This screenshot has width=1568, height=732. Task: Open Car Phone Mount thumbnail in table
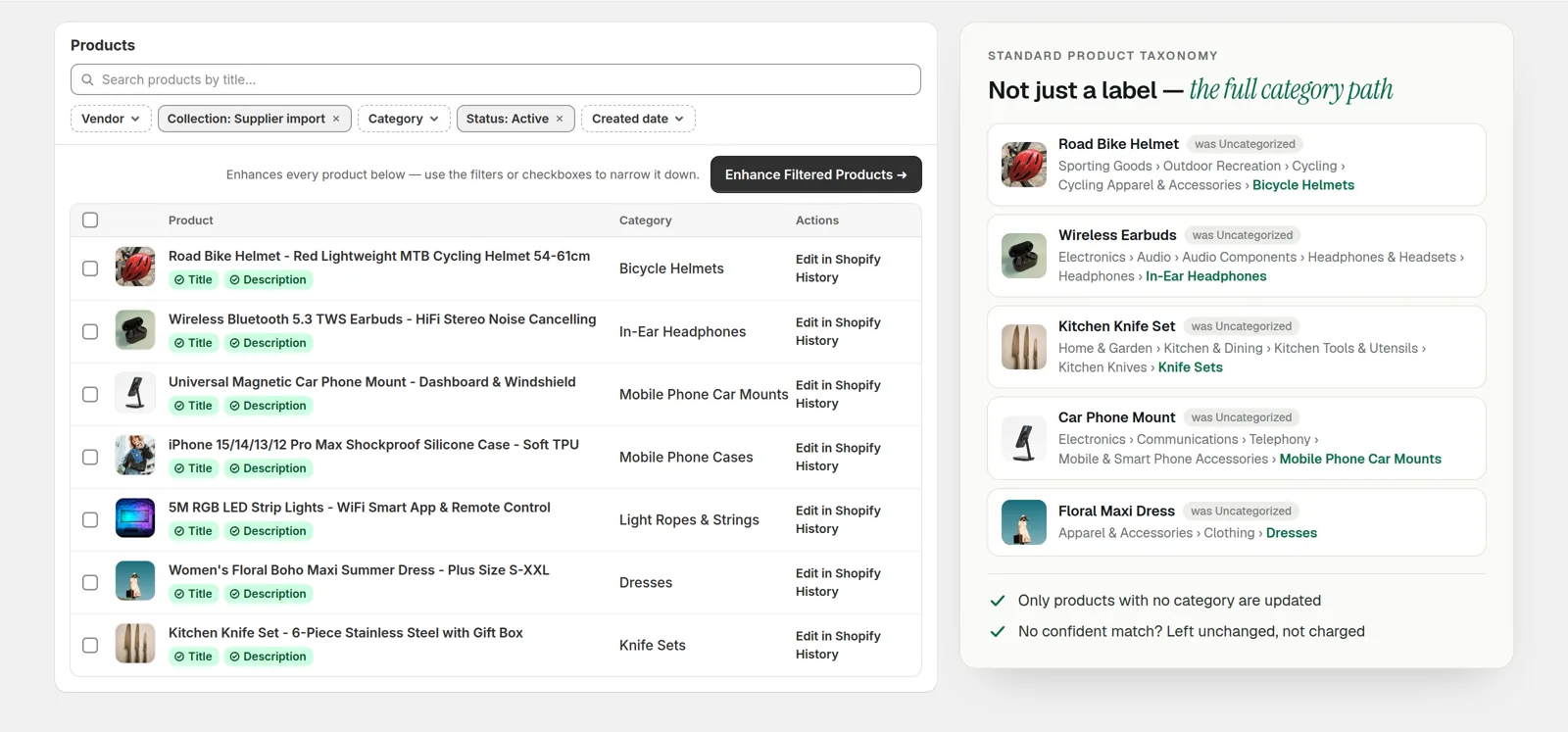pyautogui.click(x=135, y=393)
